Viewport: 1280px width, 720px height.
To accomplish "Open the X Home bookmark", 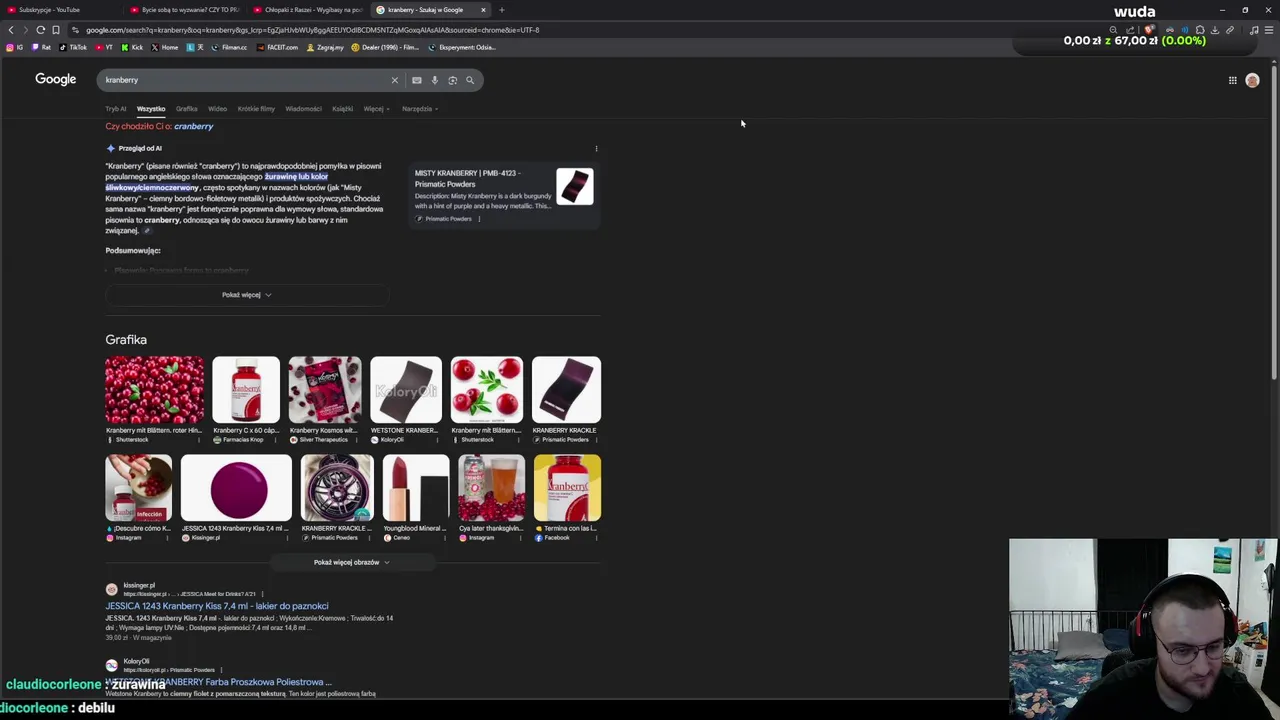I will [165, 47].
